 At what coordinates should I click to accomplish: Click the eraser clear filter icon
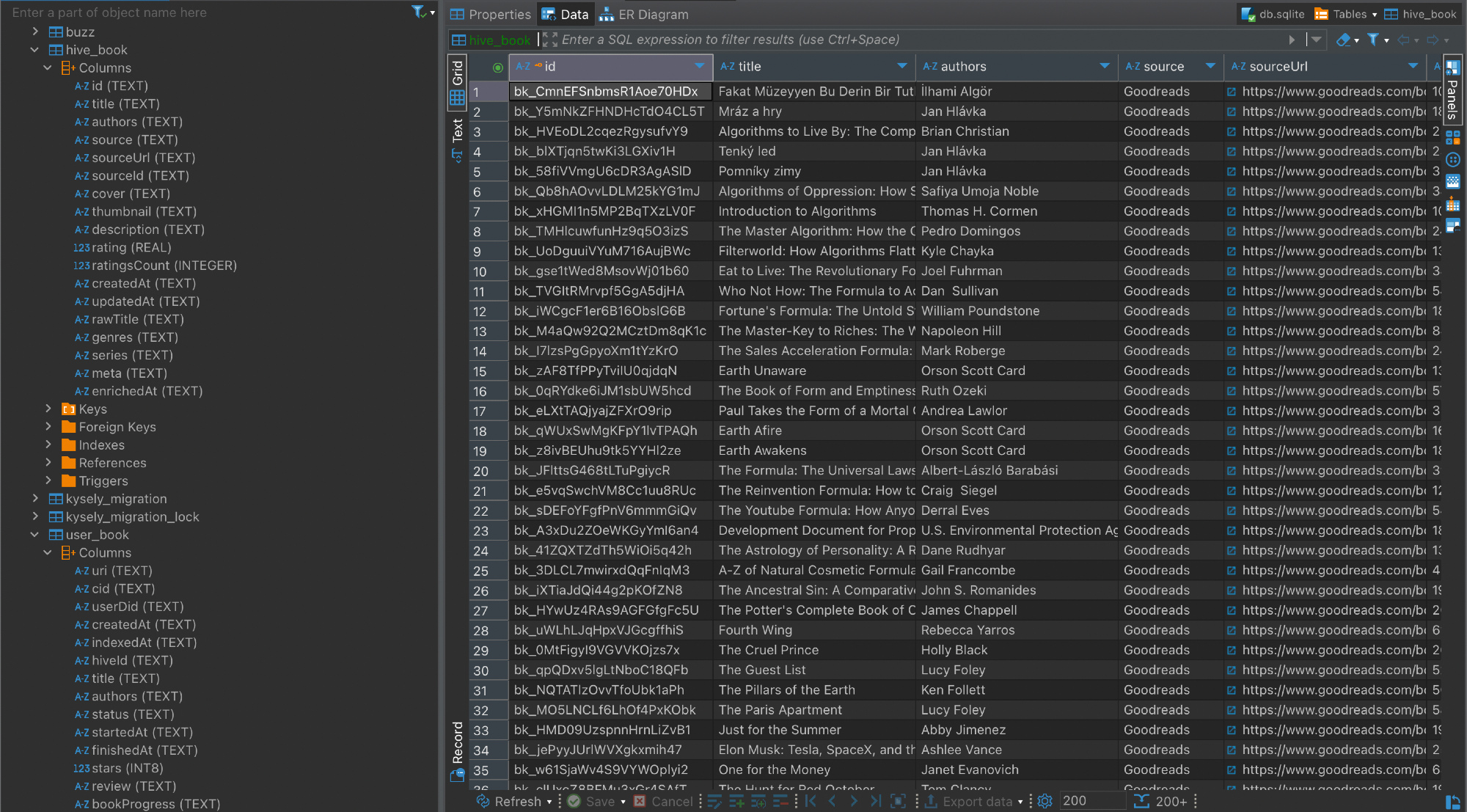coord(1342,40)
